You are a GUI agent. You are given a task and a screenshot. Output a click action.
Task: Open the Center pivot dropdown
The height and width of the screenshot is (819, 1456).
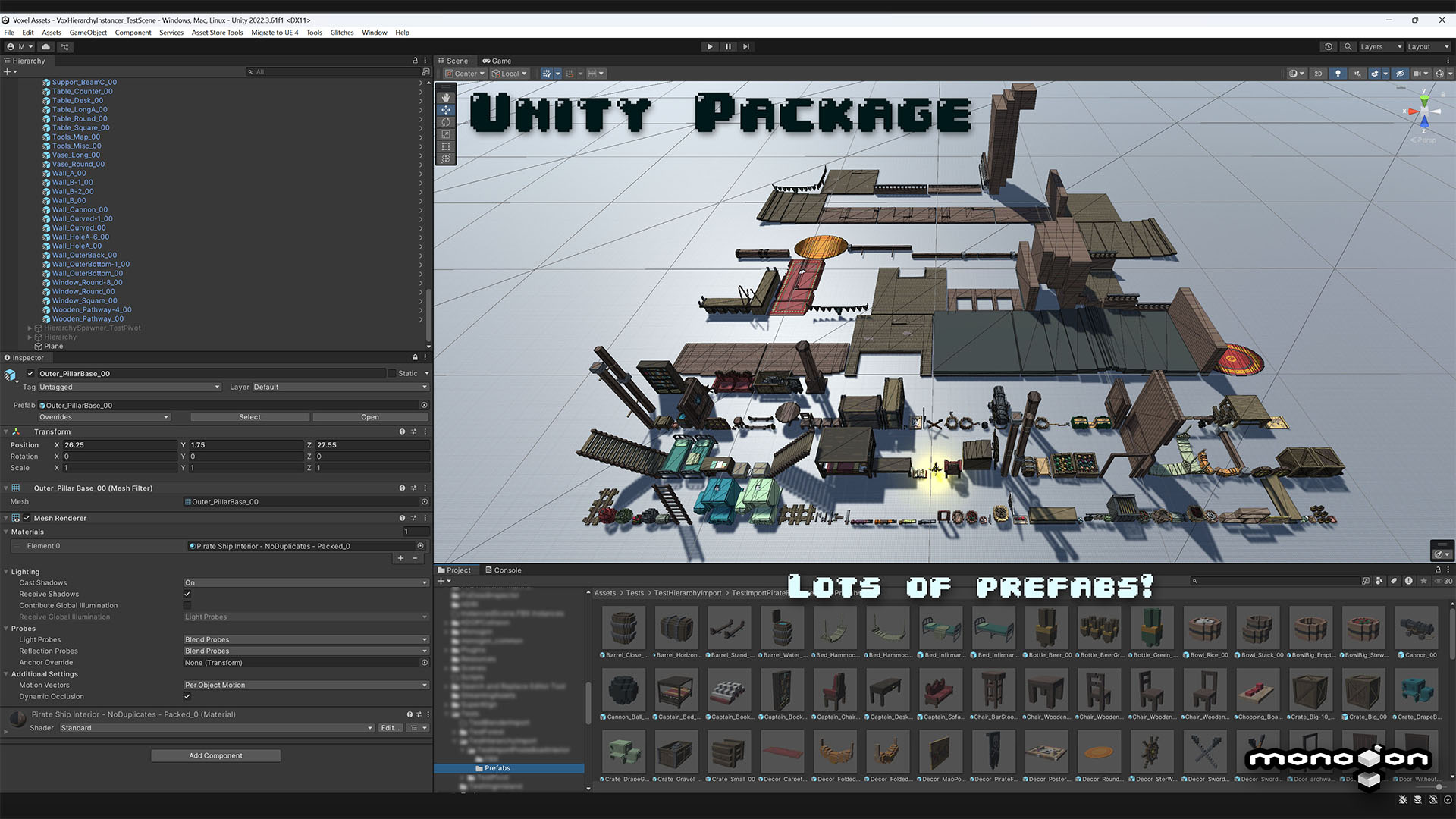(x=465, y=74)
